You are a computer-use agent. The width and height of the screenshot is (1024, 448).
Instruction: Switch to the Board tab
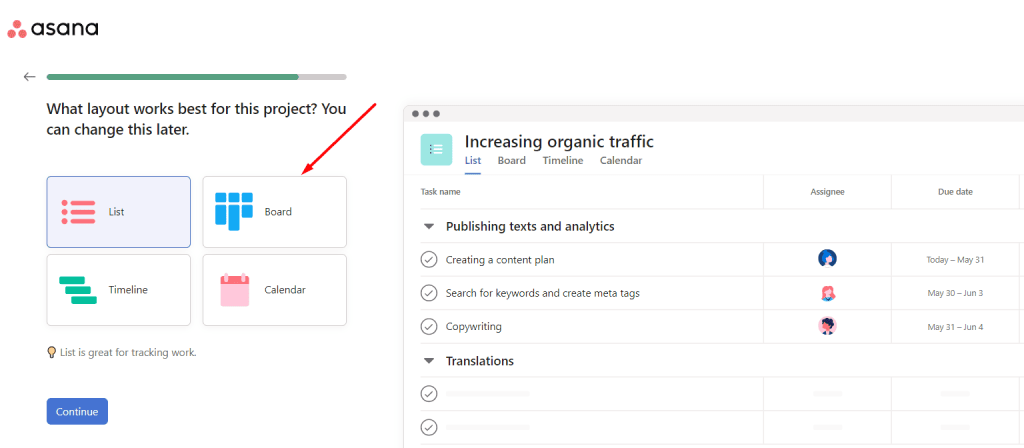click(511, 160)
